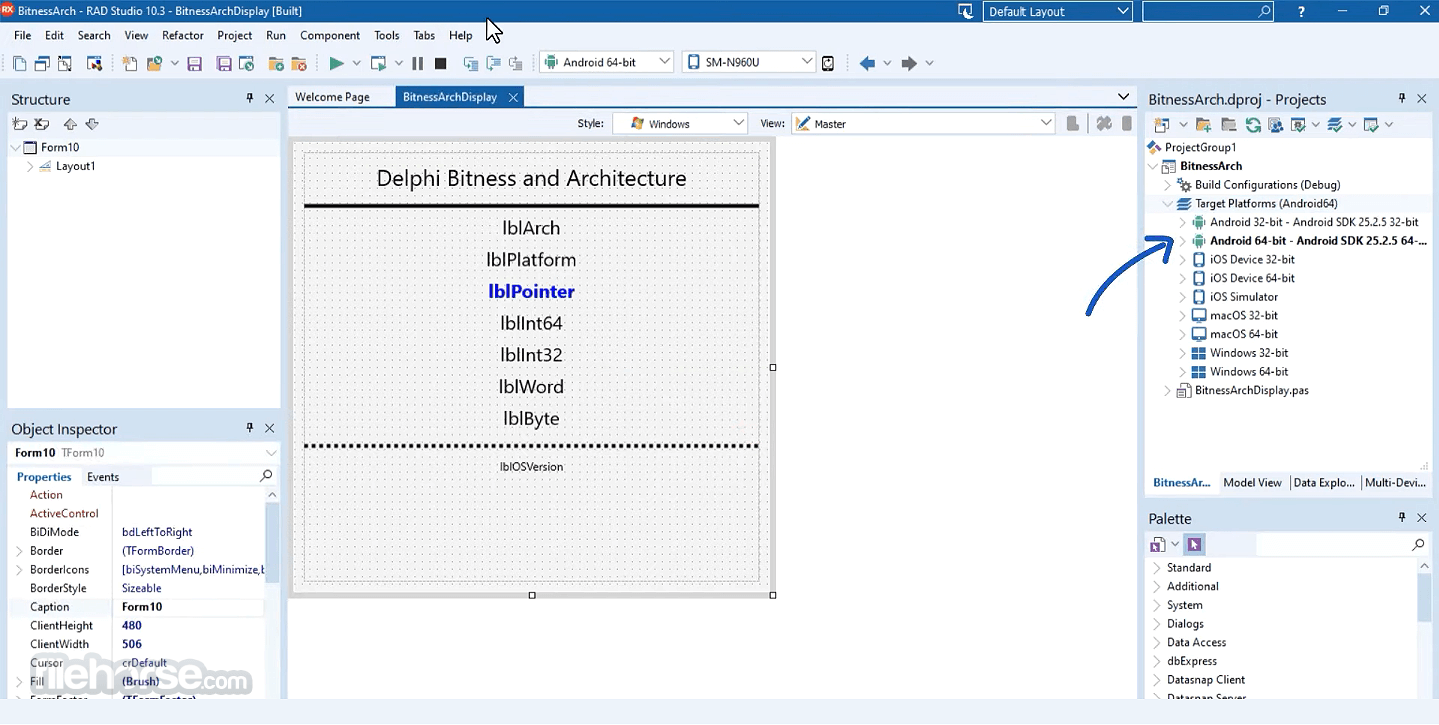Image resolution: width=1439 pixels, height=725 pixels.
Task: Click the Save All double-disk icon
Action: pyautogui.click(x=224, y=63)
